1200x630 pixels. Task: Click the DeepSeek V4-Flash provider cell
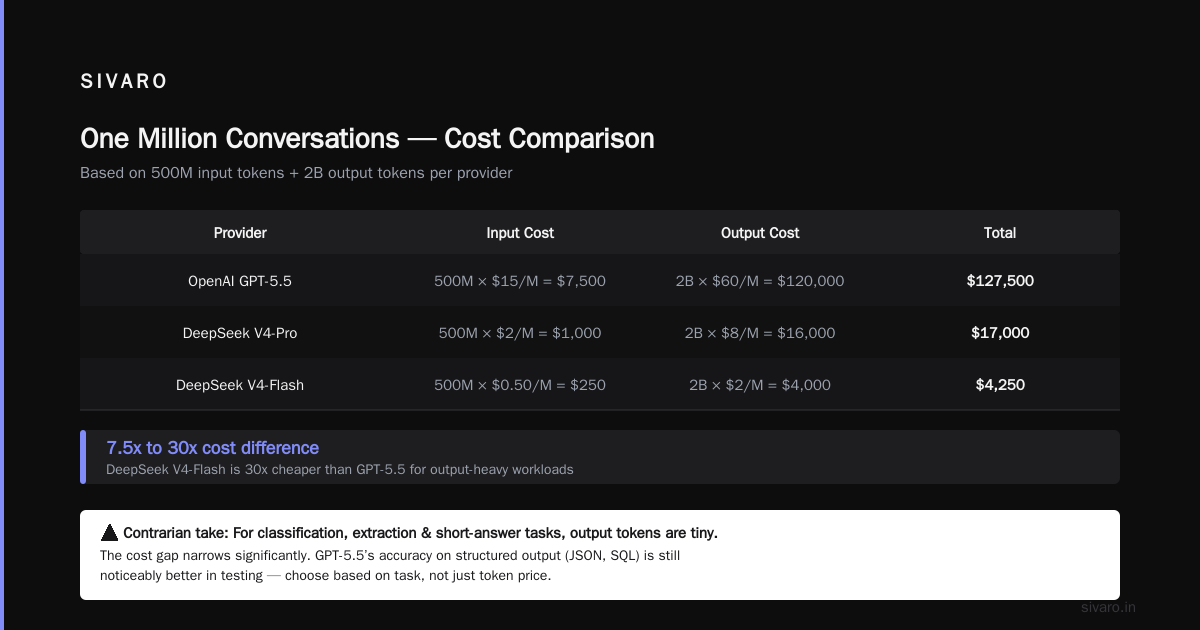(x=240, y=385)
